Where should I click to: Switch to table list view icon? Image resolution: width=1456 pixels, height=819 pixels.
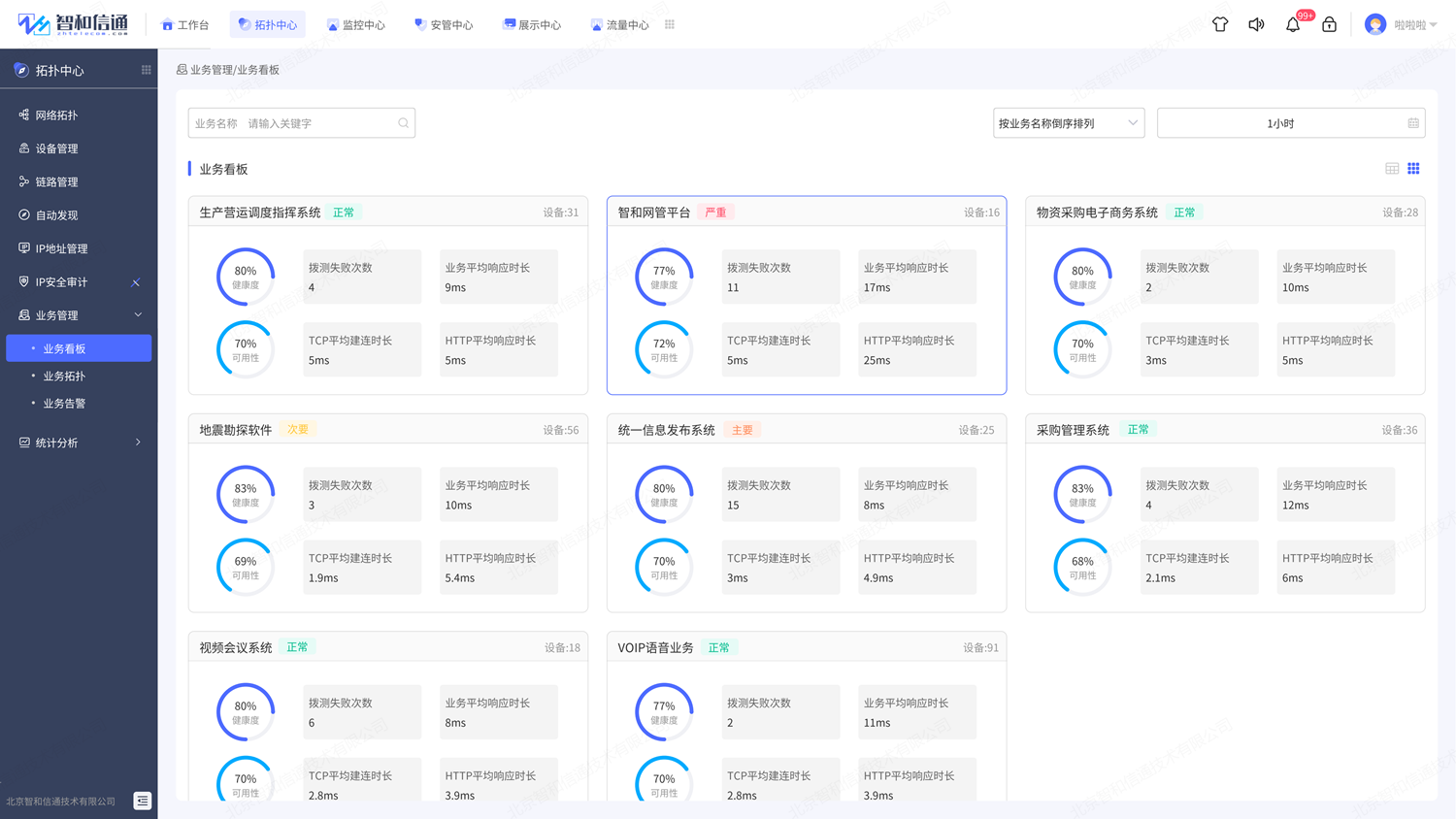tap(1392, 169)
